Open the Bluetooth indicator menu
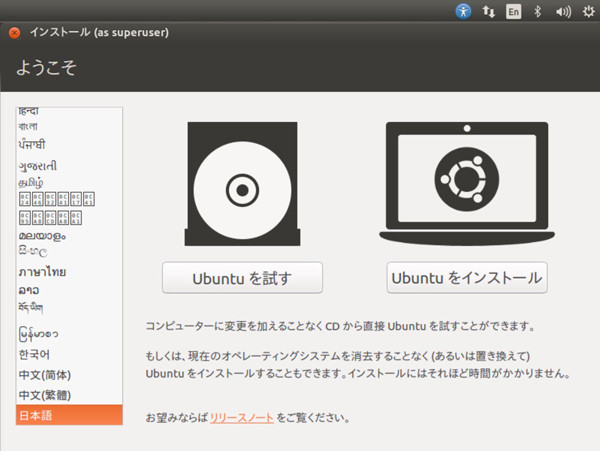Screen dimensions: 600x451 (538, 12)
